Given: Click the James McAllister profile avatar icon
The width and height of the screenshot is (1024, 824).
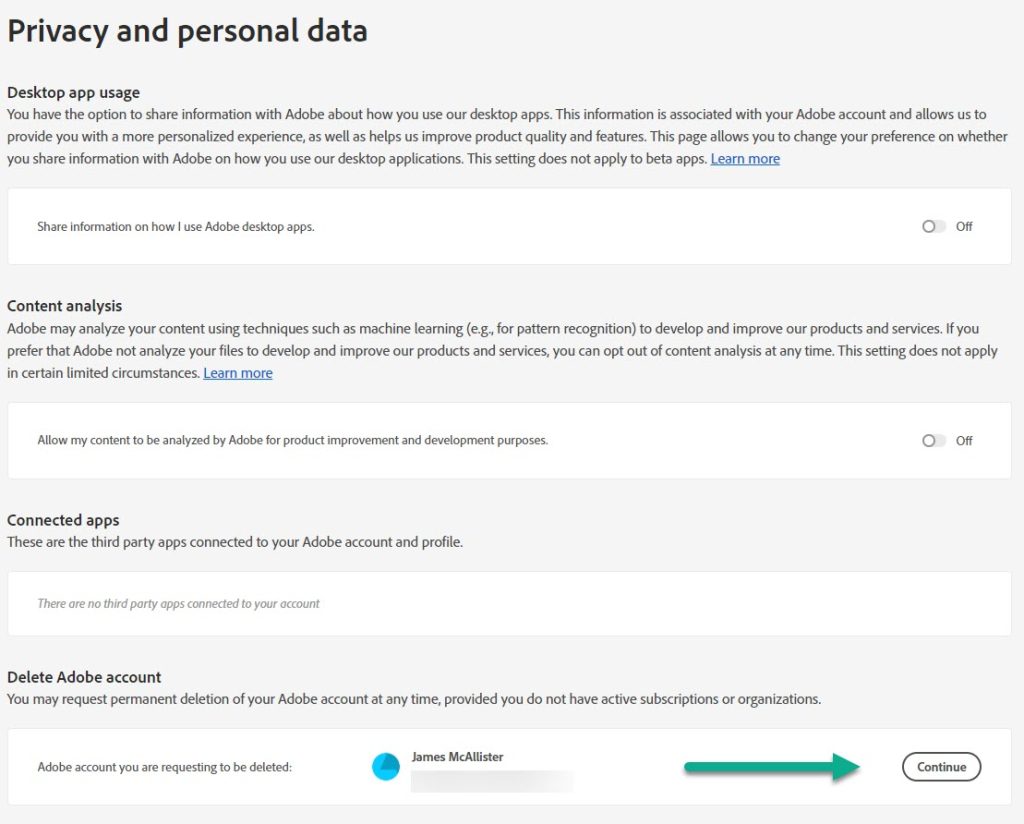Looking at the screenshot, I should coord(386,767).
